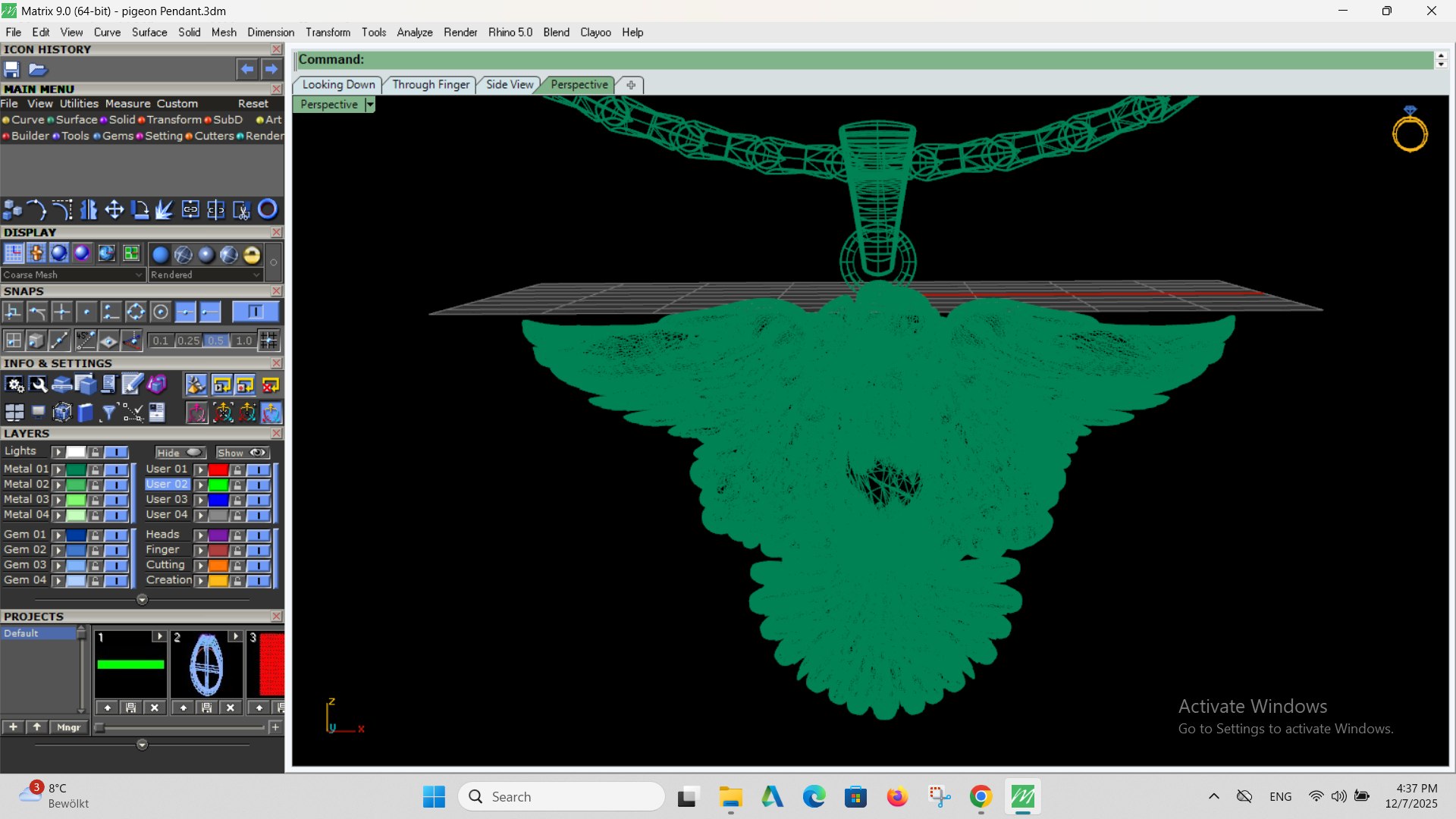This screenshot has width=1456, height=819.
Task: Open the Transform menu in the menu bar
Action: point(328,33)
